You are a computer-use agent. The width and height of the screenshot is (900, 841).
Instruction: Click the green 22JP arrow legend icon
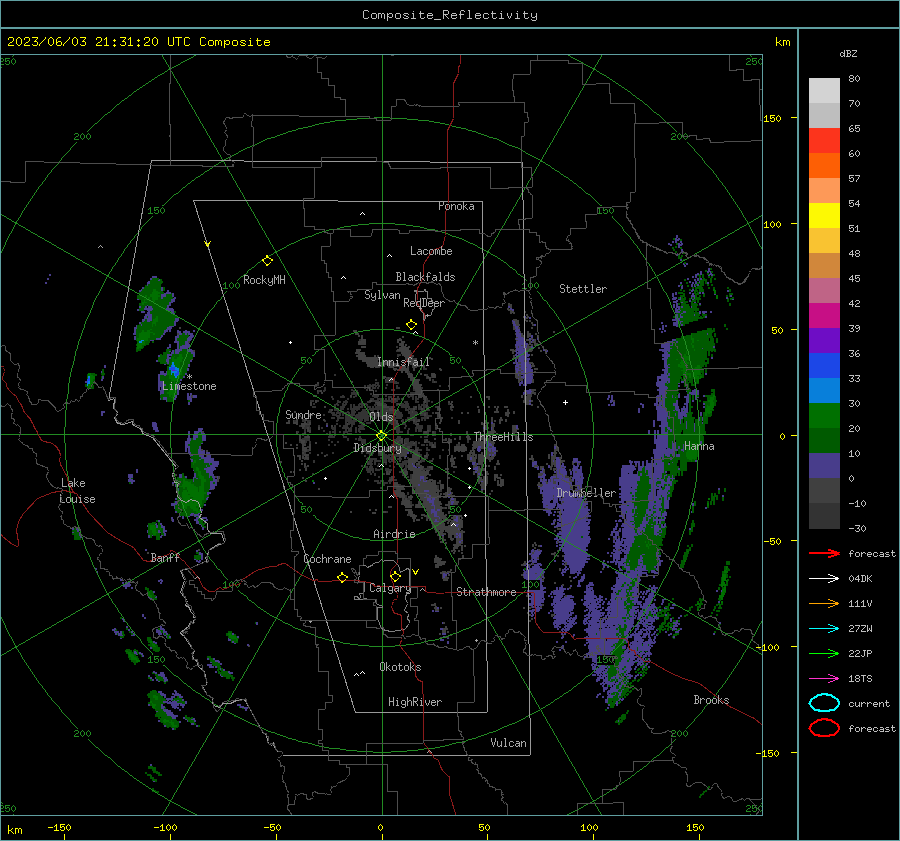click(x=824, y=653)
